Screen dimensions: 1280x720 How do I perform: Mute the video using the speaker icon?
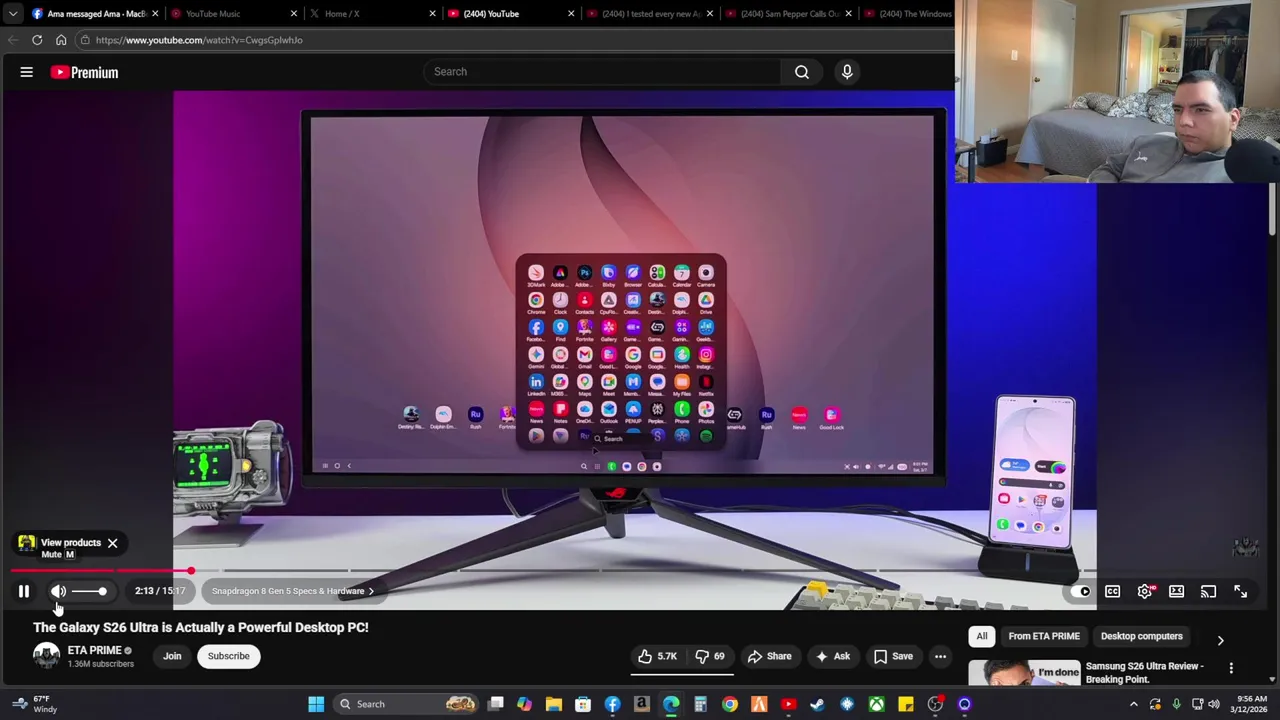pos(58,591)
